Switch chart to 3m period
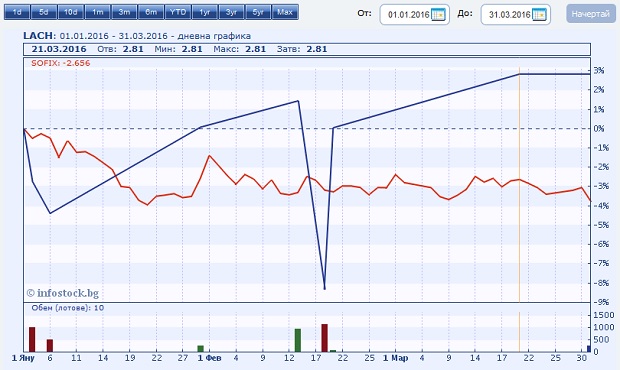 pyautogui.click(x=124, y=12)
